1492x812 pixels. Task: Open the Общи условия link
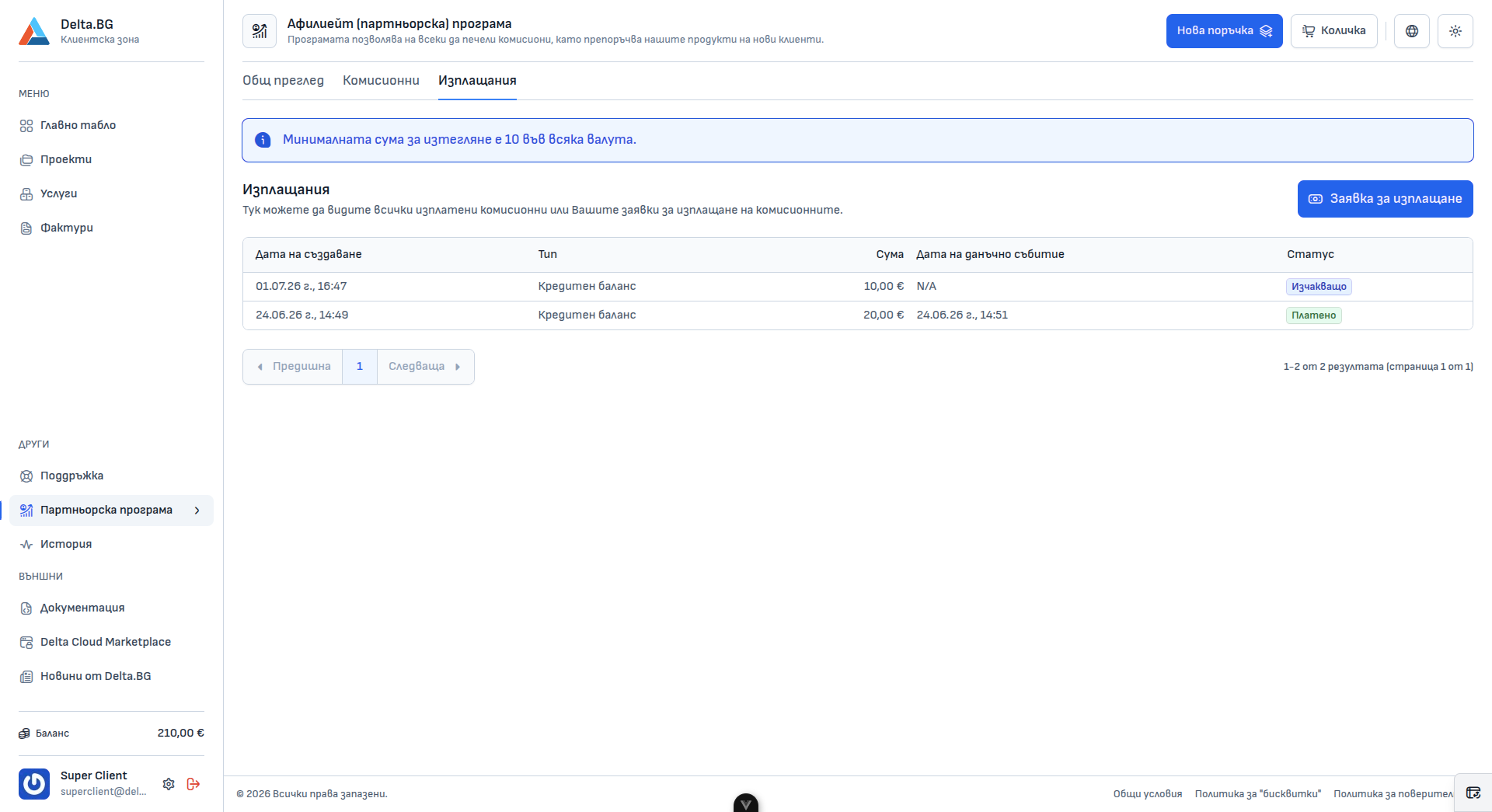pos(1147,794)
